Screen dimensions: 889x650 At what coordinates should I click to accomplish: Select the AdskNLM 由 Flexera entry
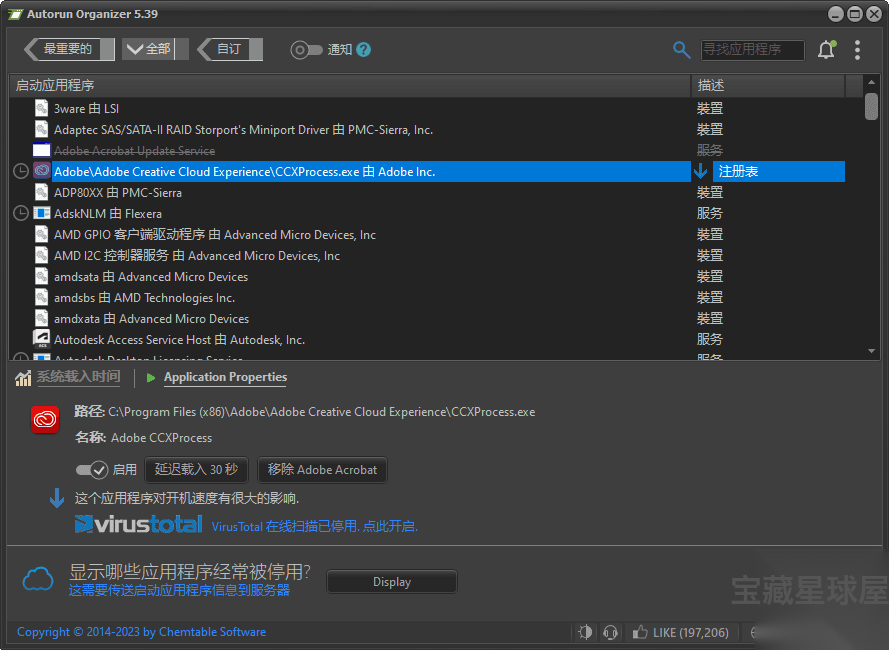(108, 214)
